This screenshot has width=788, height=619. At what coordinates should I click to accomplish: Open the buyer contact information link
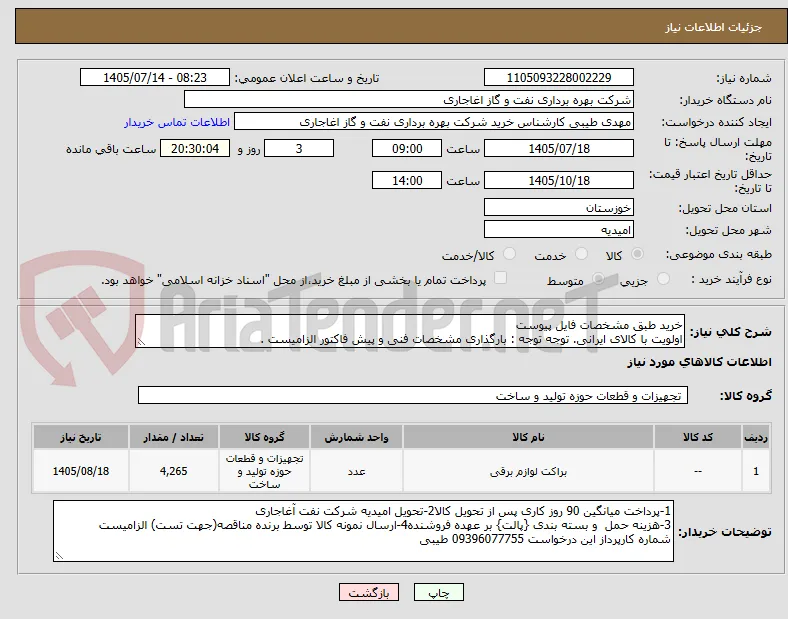177,123
